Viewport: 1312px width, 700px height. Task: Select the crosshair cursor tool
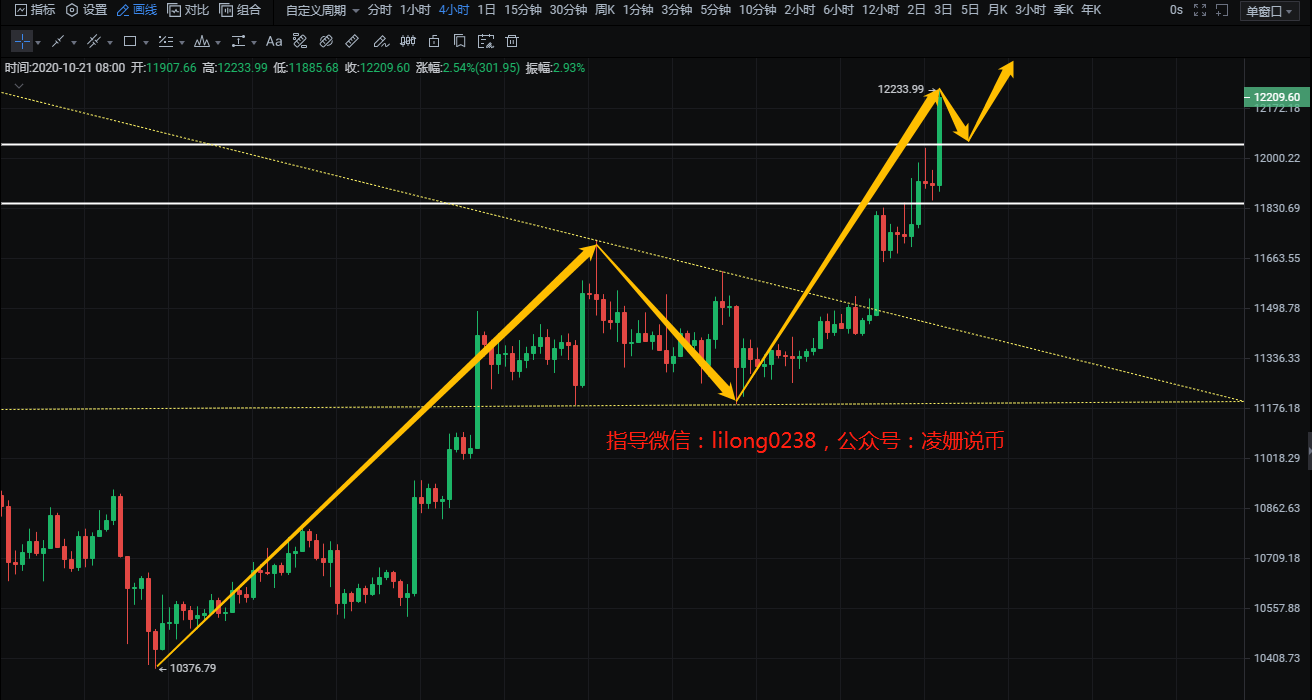click(x=22, y=42)
